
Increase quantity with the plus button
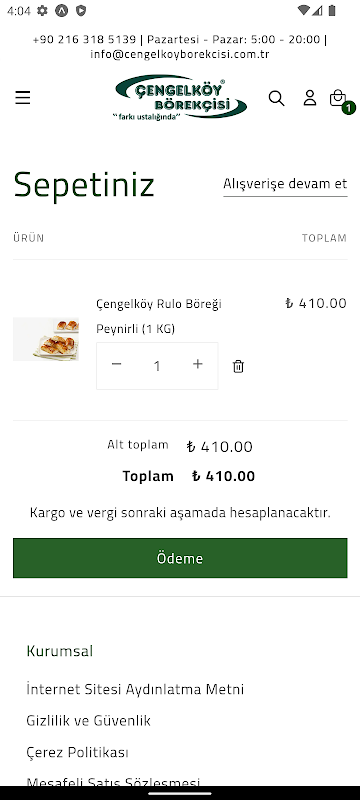point(198,364)
